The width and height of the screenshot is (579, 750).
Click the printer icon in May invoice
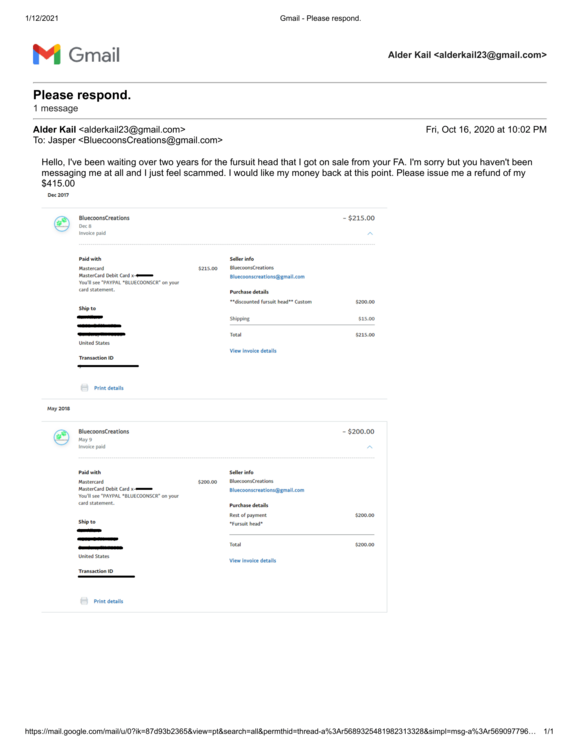click(84, 601)
